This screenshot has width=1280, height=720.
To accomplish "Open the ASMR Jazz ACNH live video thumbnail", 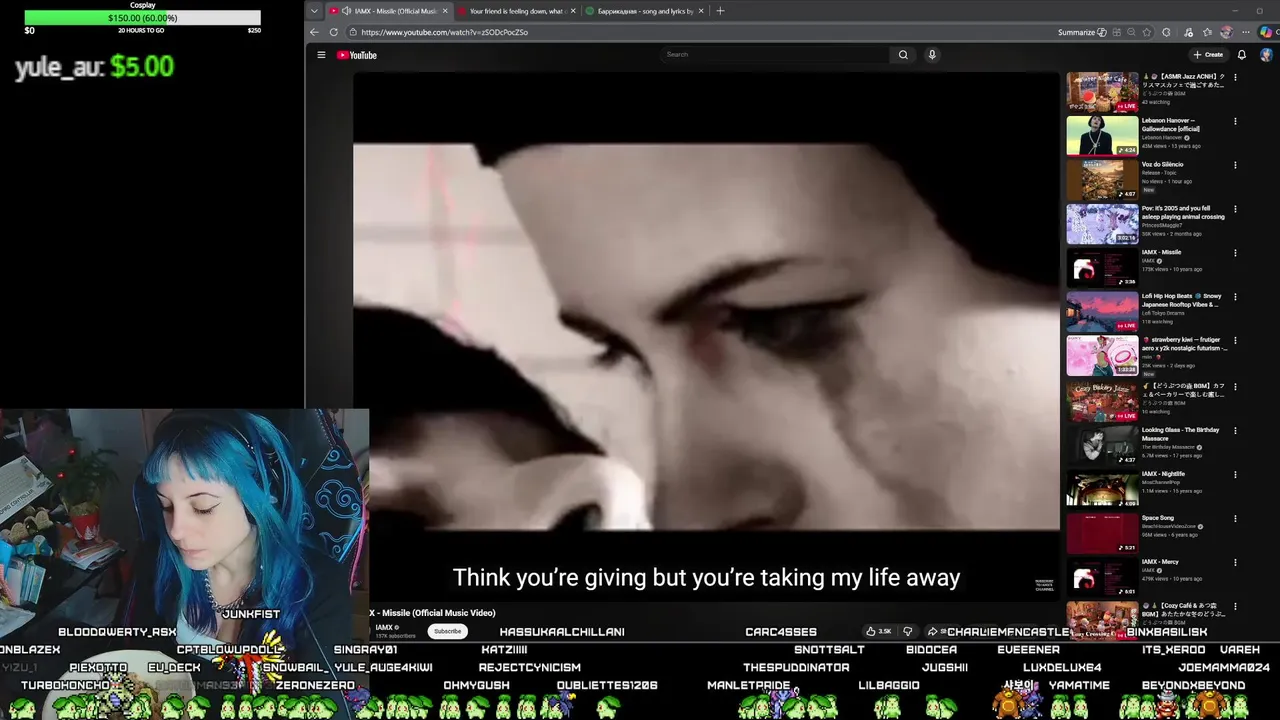I will pyautogui.click(x=1102, y=92).
